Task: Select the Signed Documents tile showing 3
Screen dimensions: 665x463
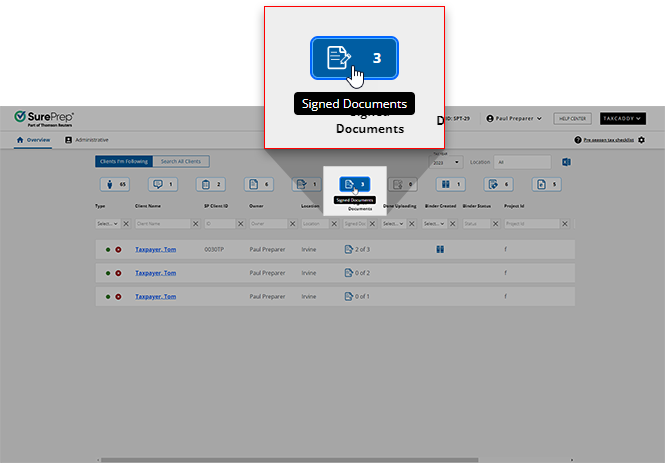Action: tap(355, 184)
